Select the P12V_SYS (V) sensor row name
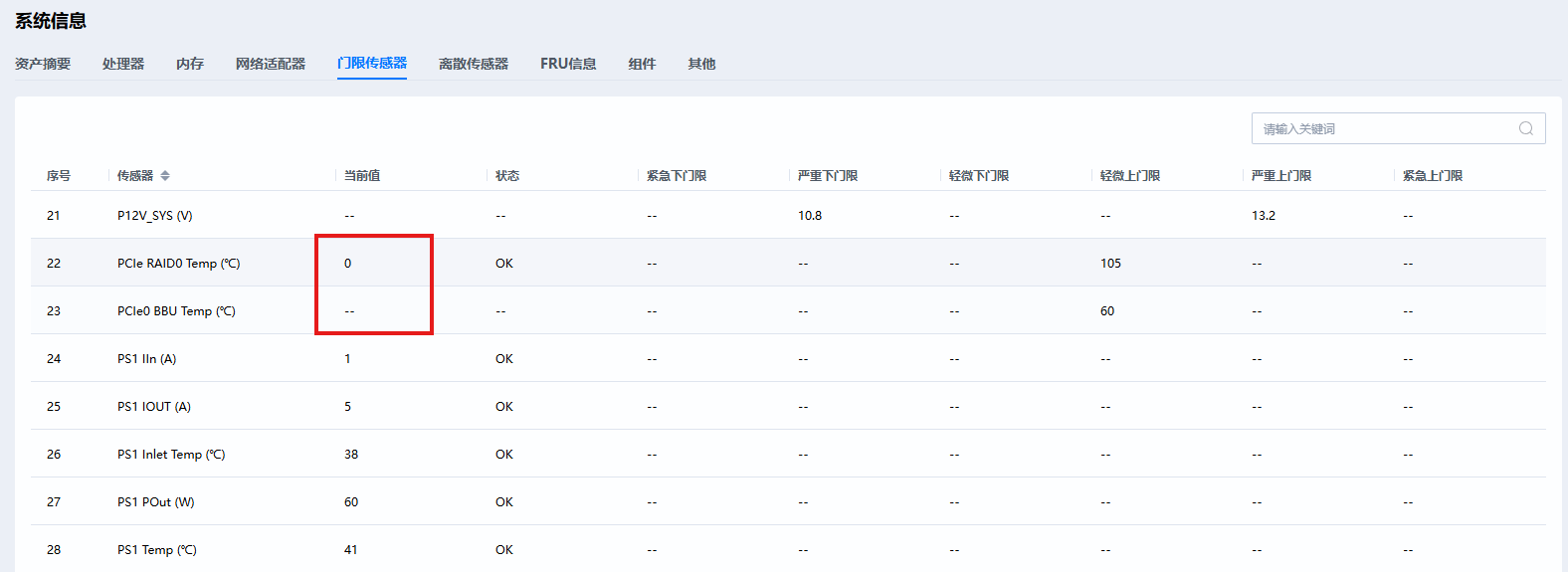Screen dimensions: 1568x572 [155, 215]
